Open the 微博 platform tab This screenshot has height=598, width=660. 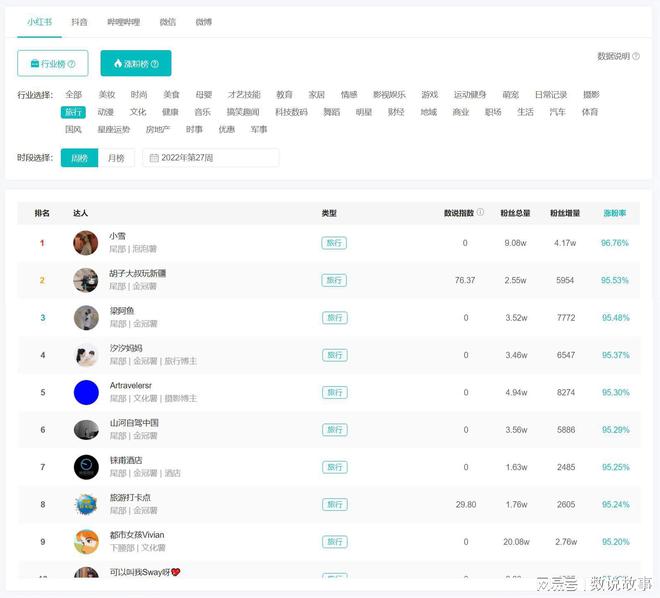click(x=204, y=22)
